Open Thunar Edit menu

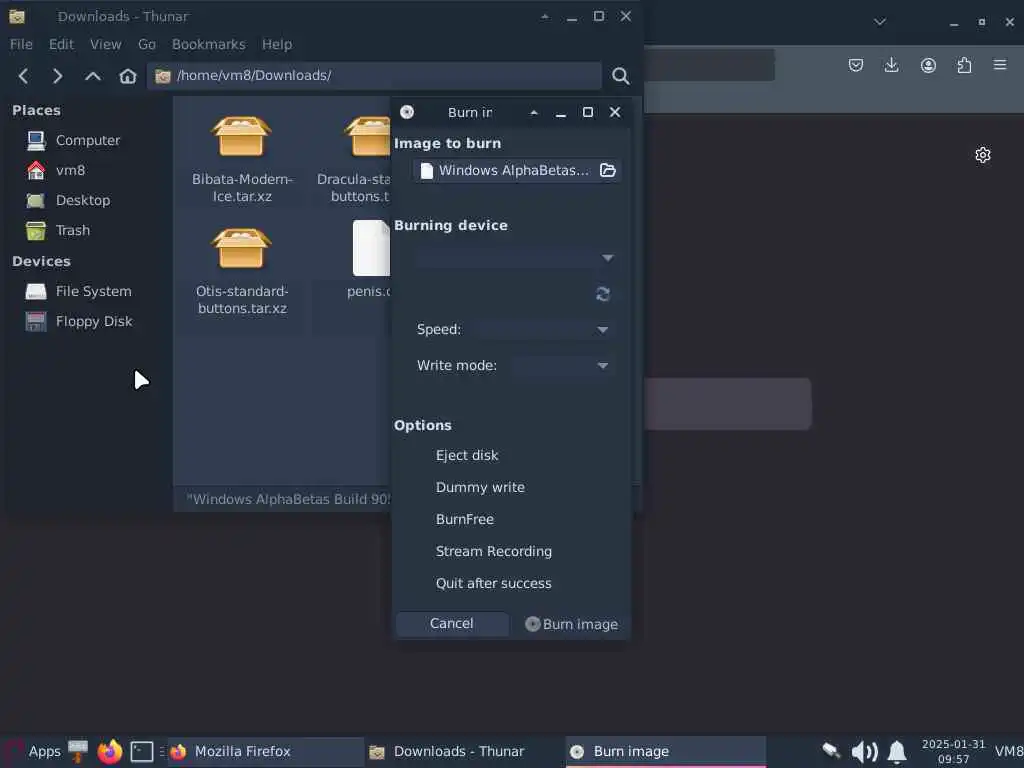click(61, 44)
